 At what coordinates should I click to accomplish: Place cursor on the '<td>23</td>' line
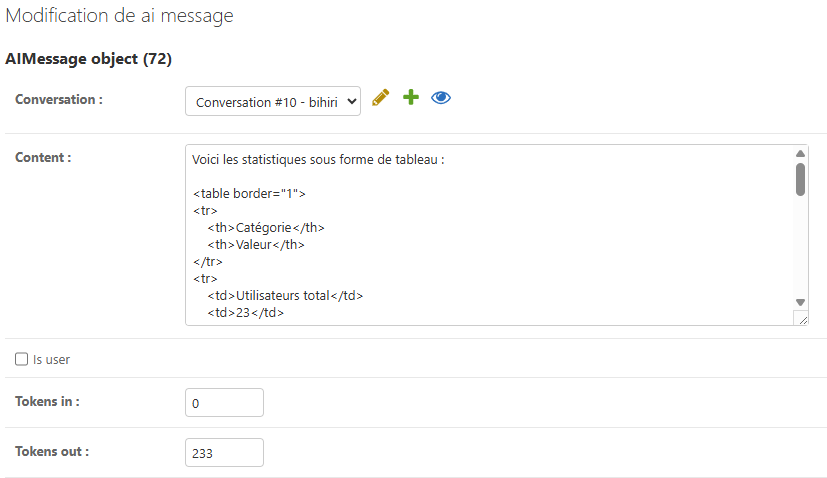click(245, 313)
